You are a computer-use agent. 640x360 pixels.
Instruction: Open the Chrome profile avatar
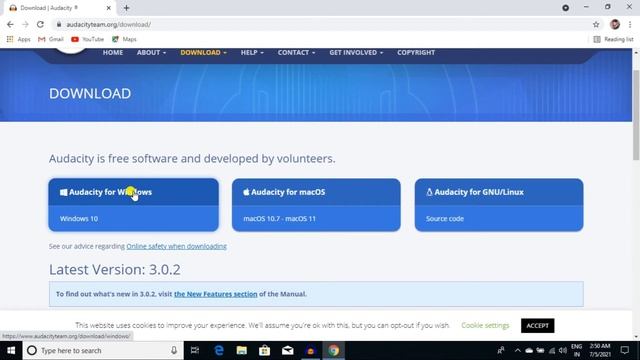point(615,24)
